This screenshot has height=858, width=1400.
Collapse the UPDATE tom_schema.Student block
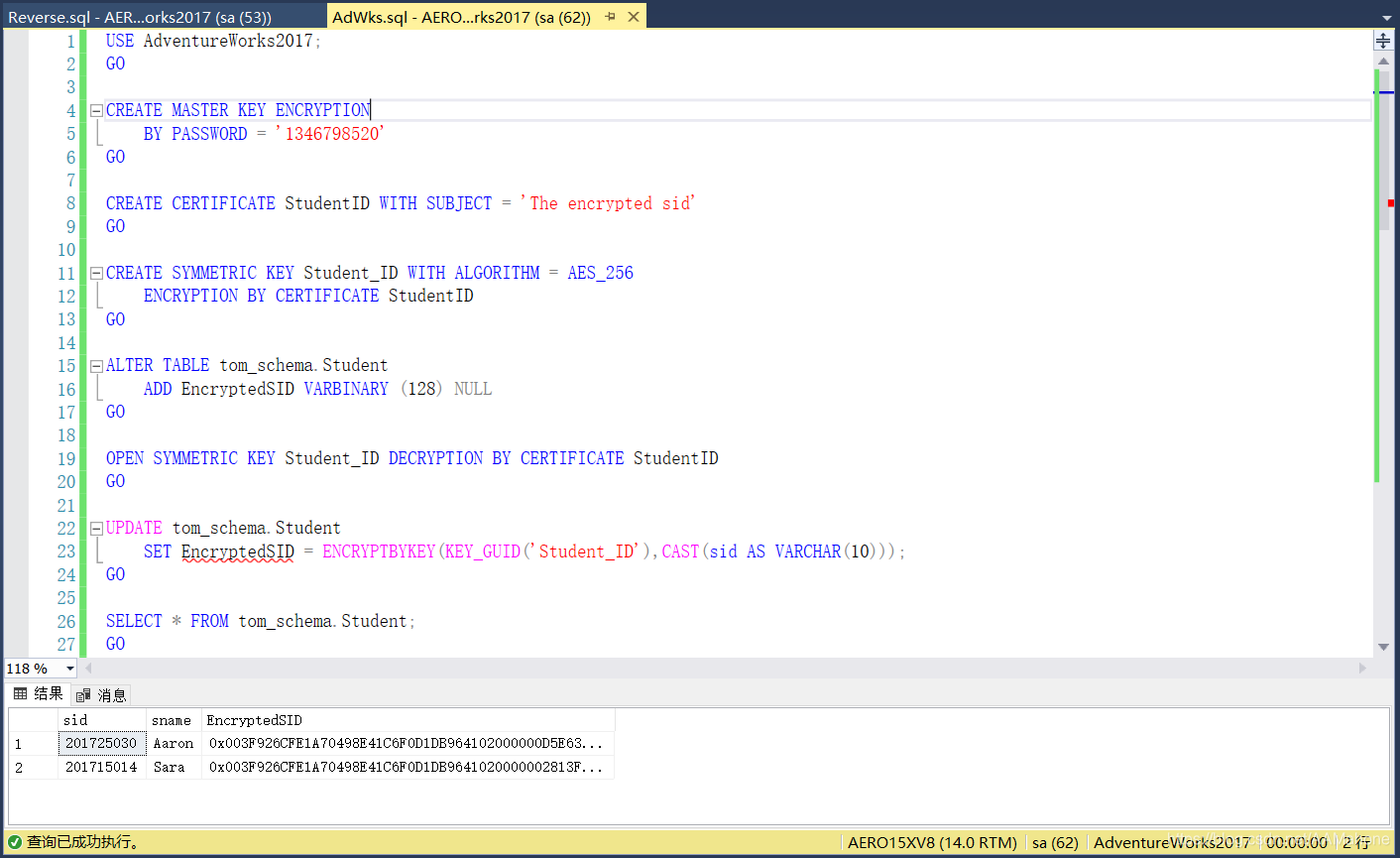click(96, 529)
